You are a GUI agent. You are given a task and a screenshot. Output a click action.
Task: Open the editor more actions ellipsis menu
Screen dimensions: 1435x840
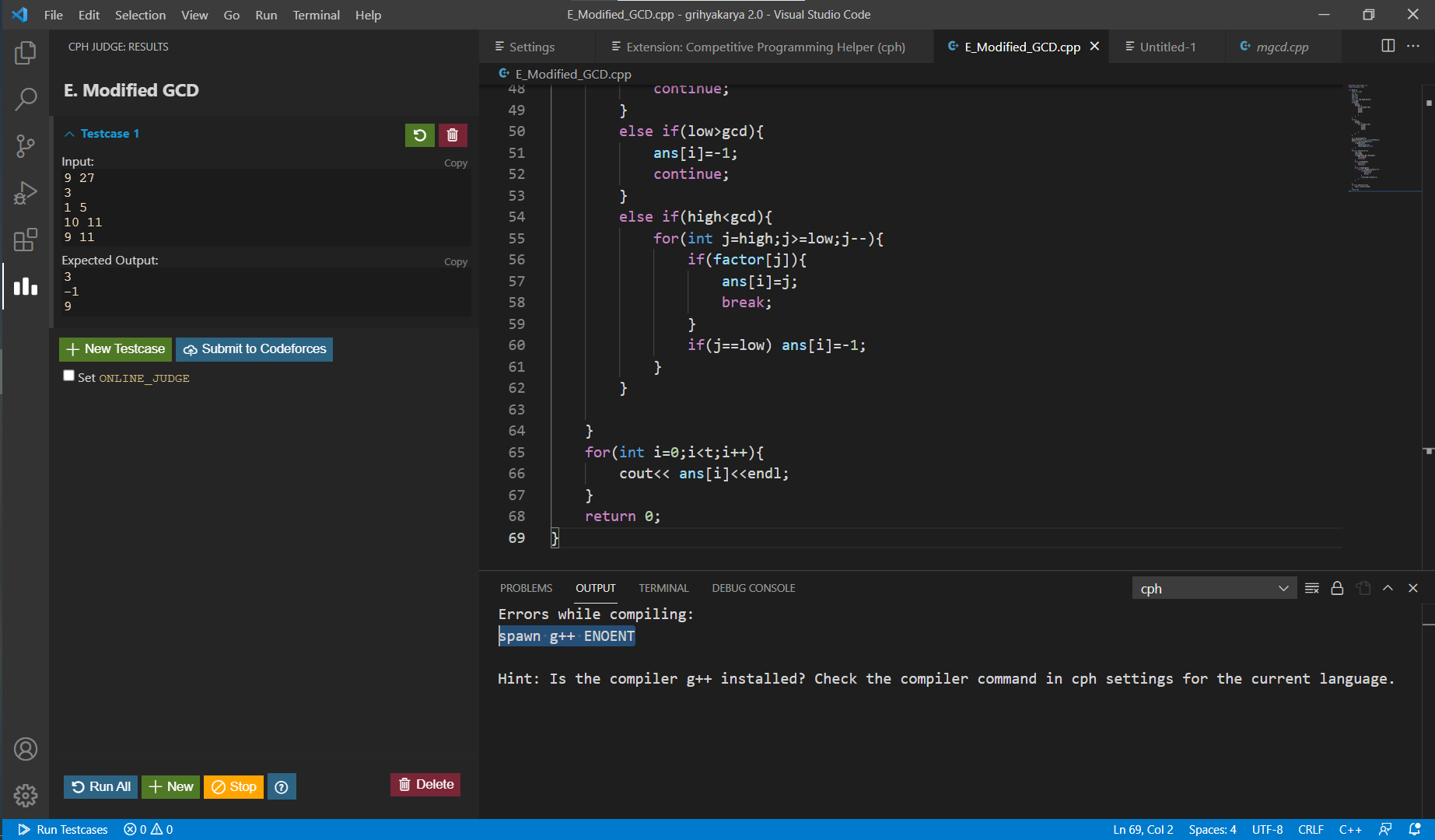point(1413,46)
